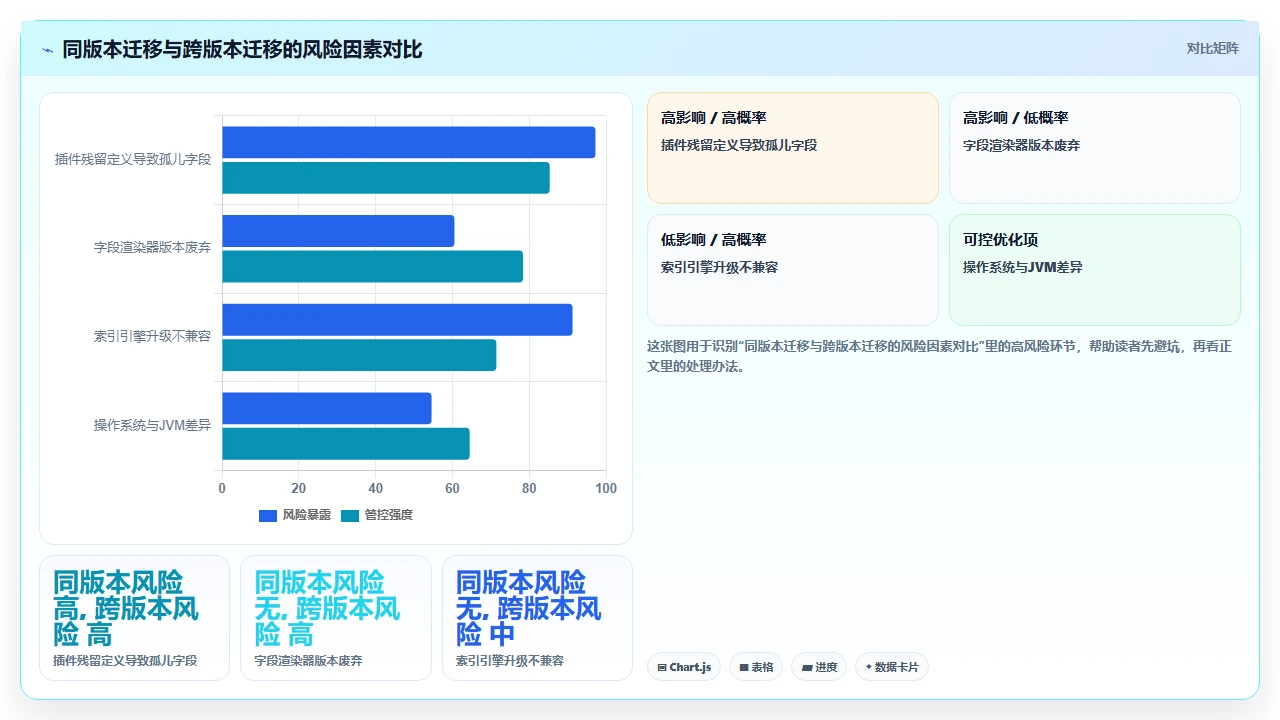1280x720 pixels.
Task: Open the 高影响 / 高概率 matrix card
Action: coord(793,148)
